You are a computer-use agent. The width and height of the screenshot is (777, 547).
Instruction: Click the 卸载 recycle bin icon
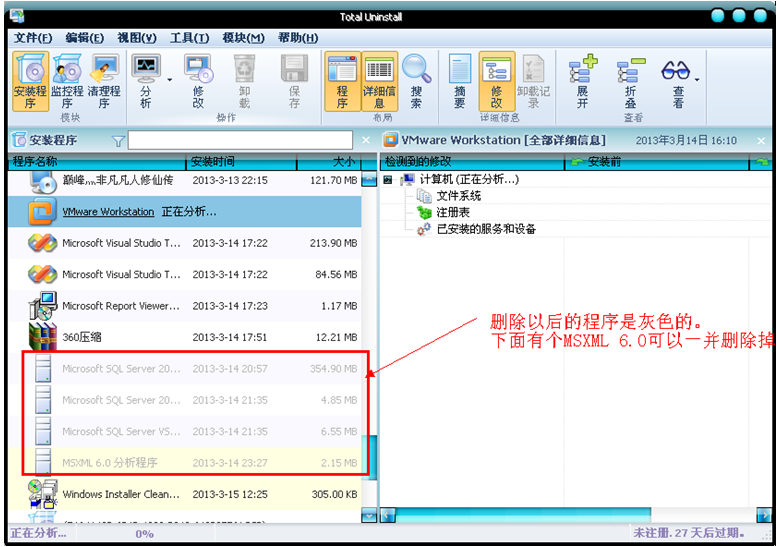tap(244, 81)
